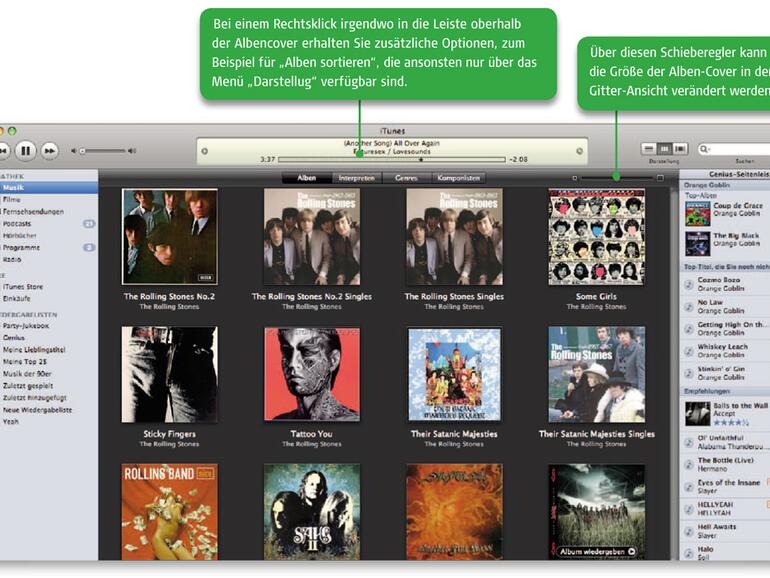770x578 pixels.
Task: Click the right arrow circle in the song display
Action: [x=579, y=151]
